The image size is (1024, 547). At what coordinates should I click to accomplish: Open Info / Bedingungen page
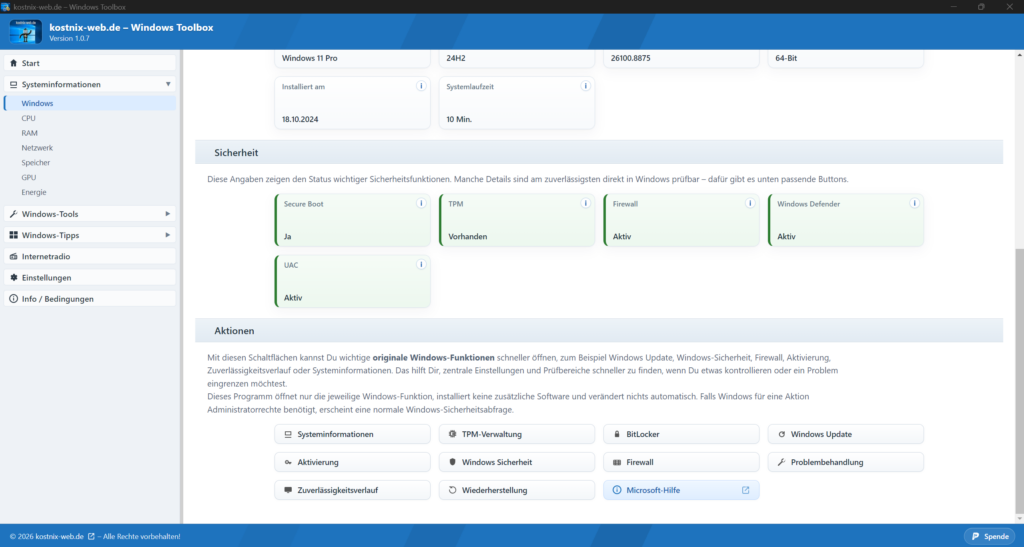(90, 299)
